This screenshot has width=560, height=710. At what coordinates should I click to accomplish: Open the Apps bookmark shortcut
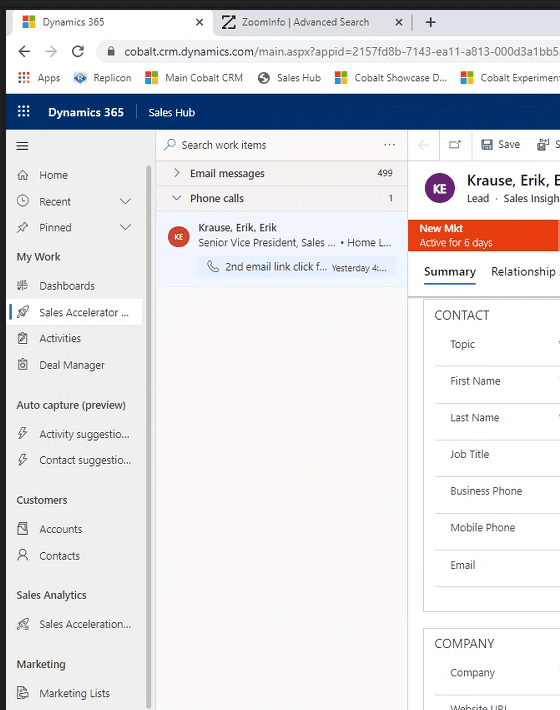coord(39,78)
